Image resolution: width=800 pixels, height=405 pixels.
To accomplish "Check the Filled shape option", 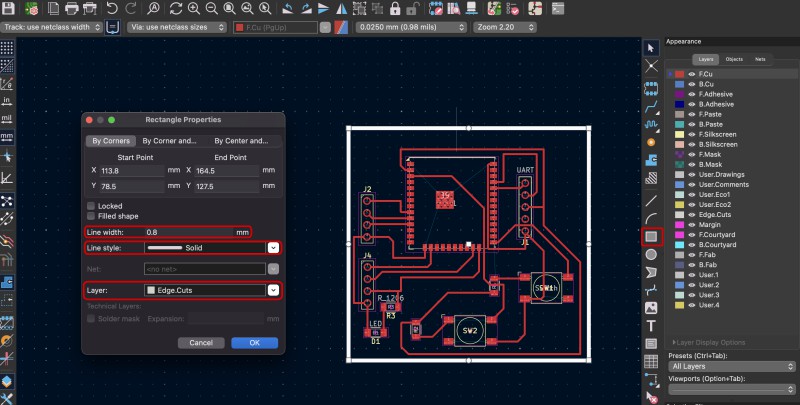I will point(91,215).
